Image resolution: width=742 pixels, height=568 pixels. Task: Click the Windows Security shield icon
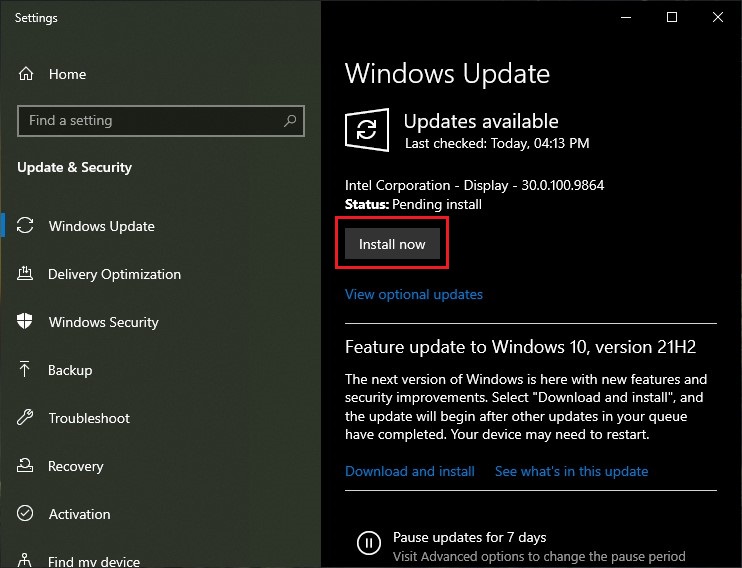click(x=25, y=321)
